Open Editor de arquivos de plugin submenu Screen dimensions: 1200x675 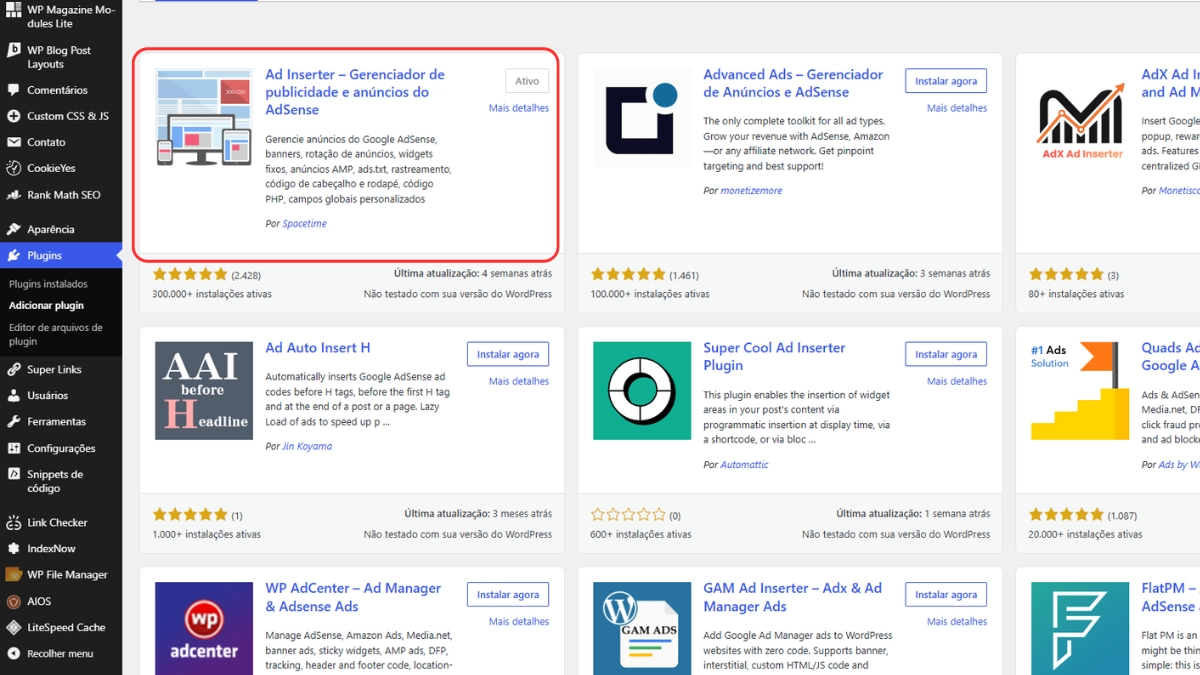coord(56,334)
